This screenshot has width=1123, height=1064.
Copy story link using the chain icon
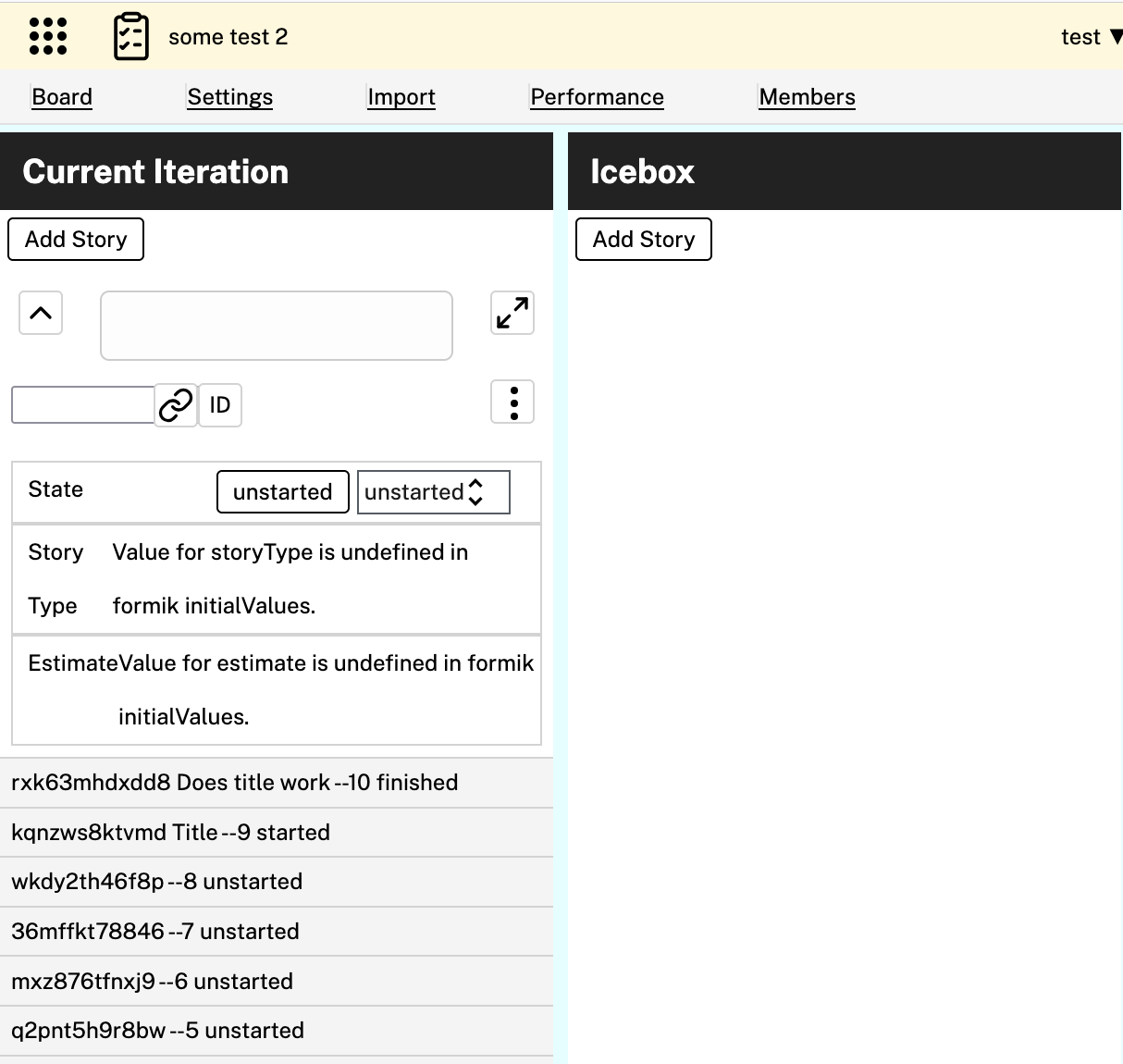point(176,405)
